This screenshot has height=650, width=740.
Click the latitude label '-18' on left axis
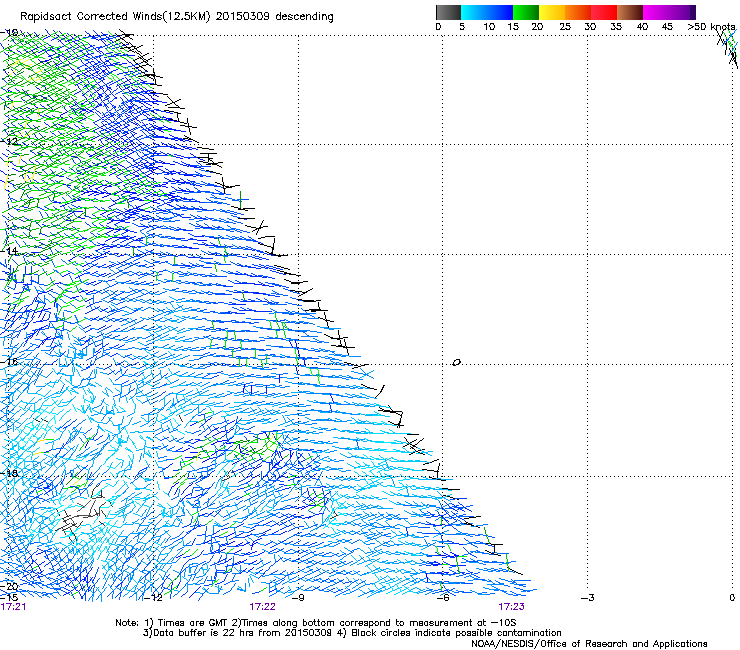tap(9, 473)
